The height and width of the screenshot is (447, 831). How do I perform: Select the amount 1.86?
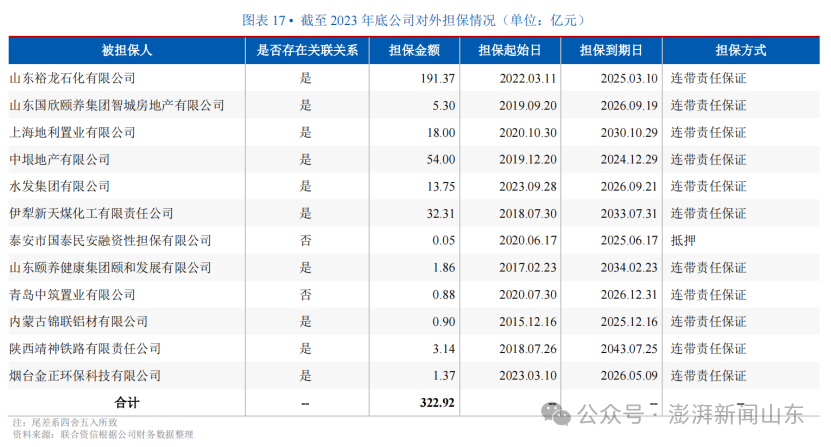point(444,268)
